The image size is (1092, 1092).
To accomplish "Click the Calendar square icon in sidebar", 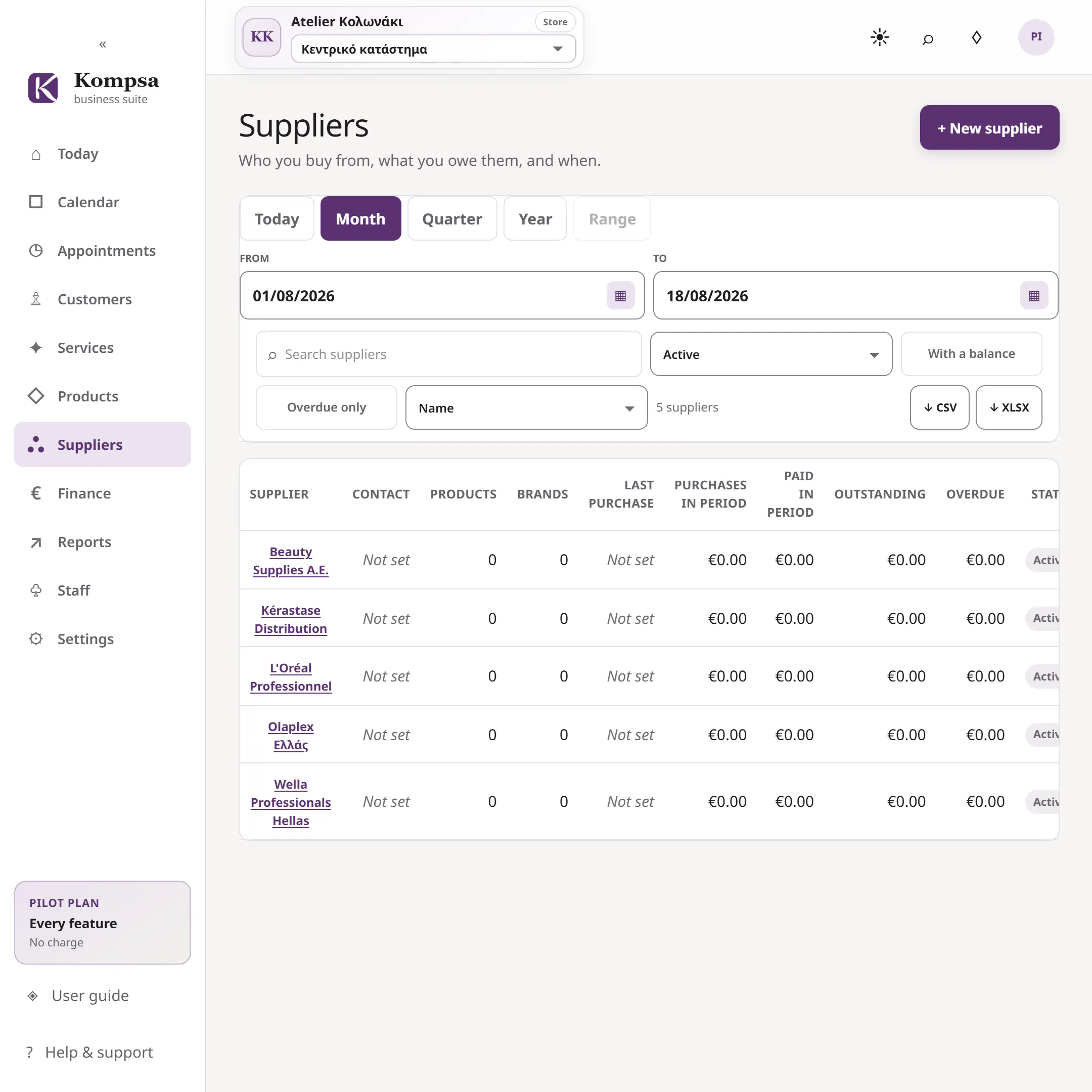I will [35, 202].
